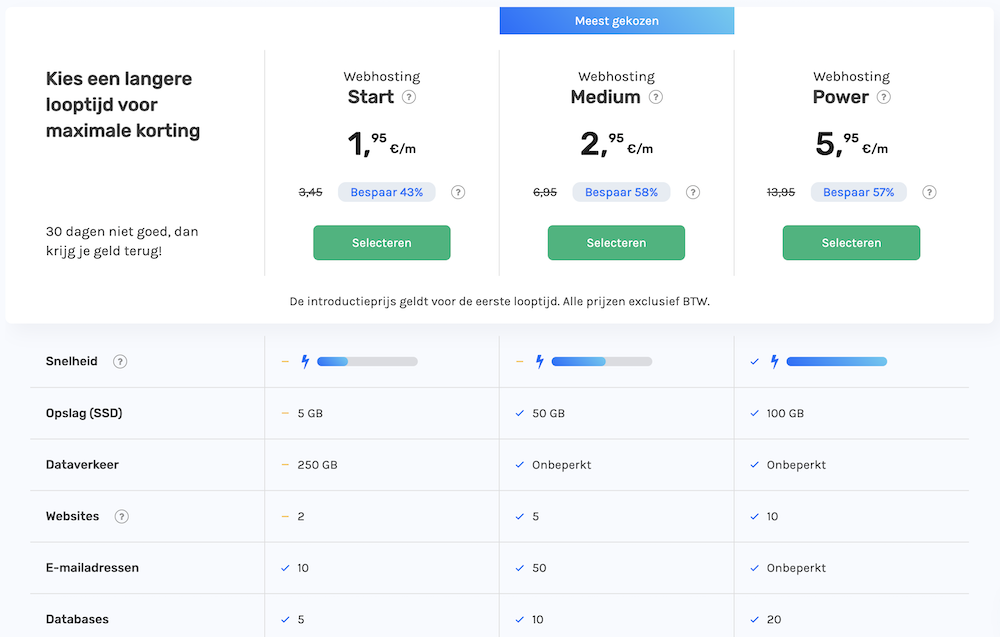Viewport: 1000px width, 637px height.
Task: Click the Bespaar 58% discount badge
Action: 621,192
